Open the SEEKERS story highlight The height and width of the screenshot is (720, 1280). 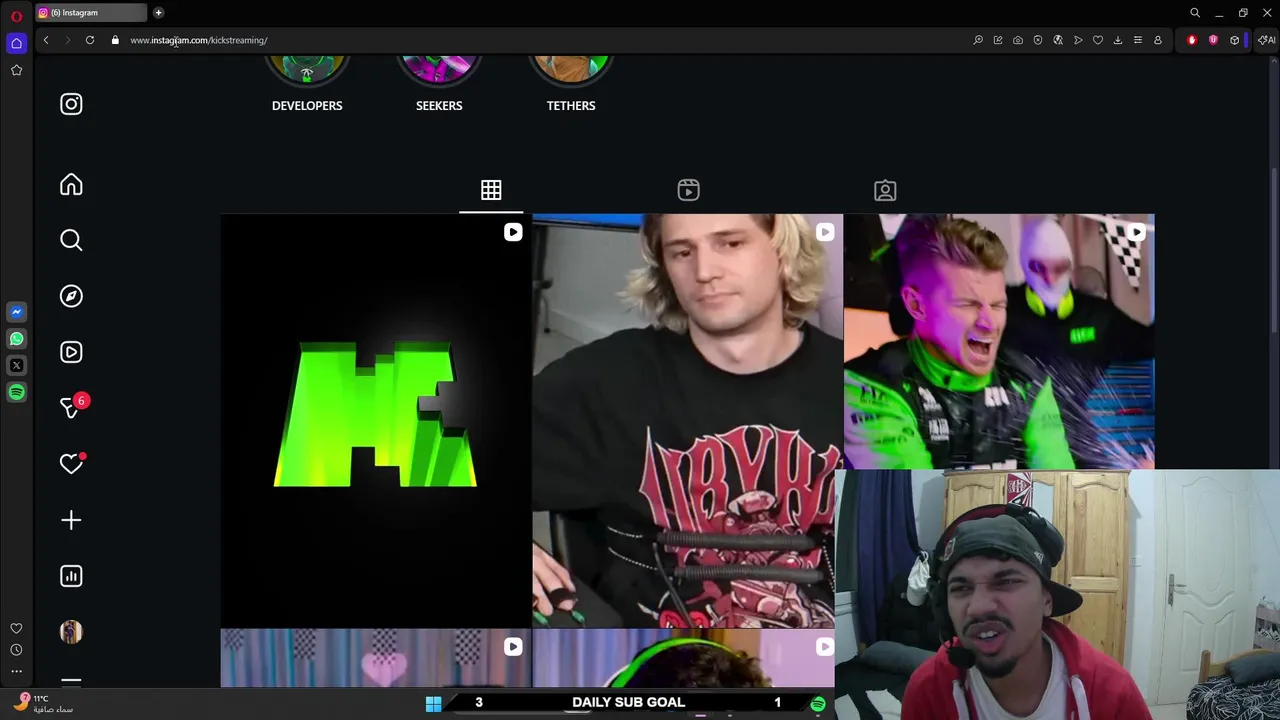439,85
